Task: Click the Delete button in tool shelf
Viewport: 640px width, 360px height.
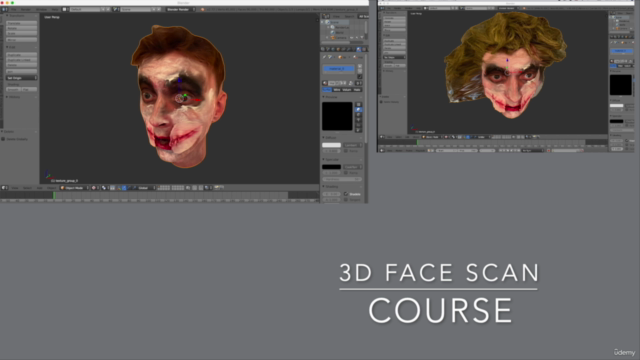Action: tap(22, 65)
